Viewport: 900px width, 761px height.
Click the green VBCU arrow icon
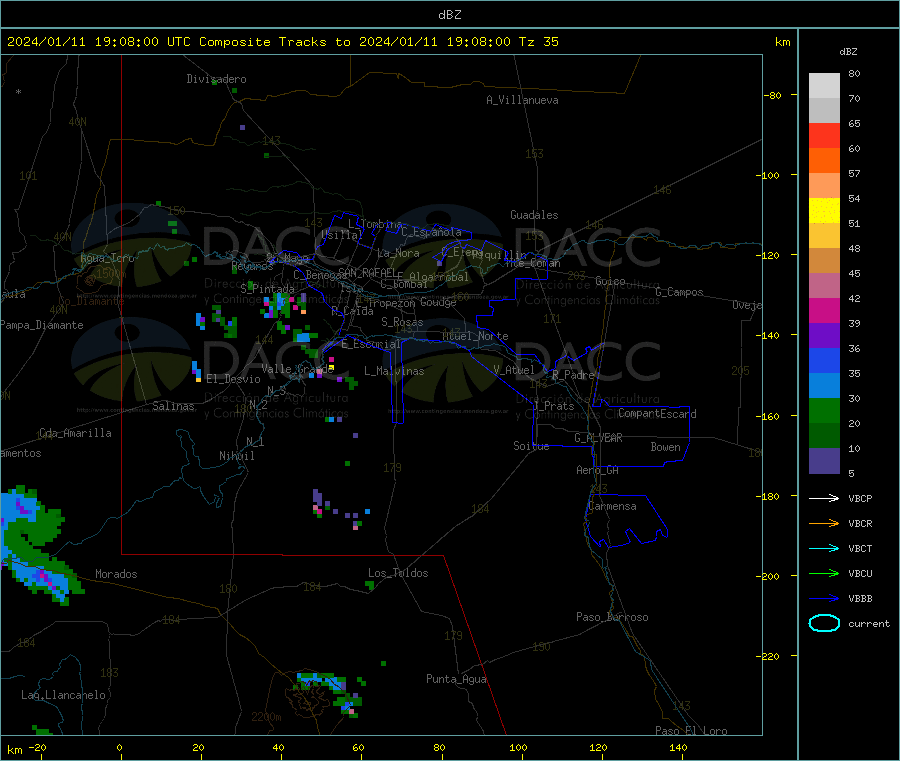point(824,573)
